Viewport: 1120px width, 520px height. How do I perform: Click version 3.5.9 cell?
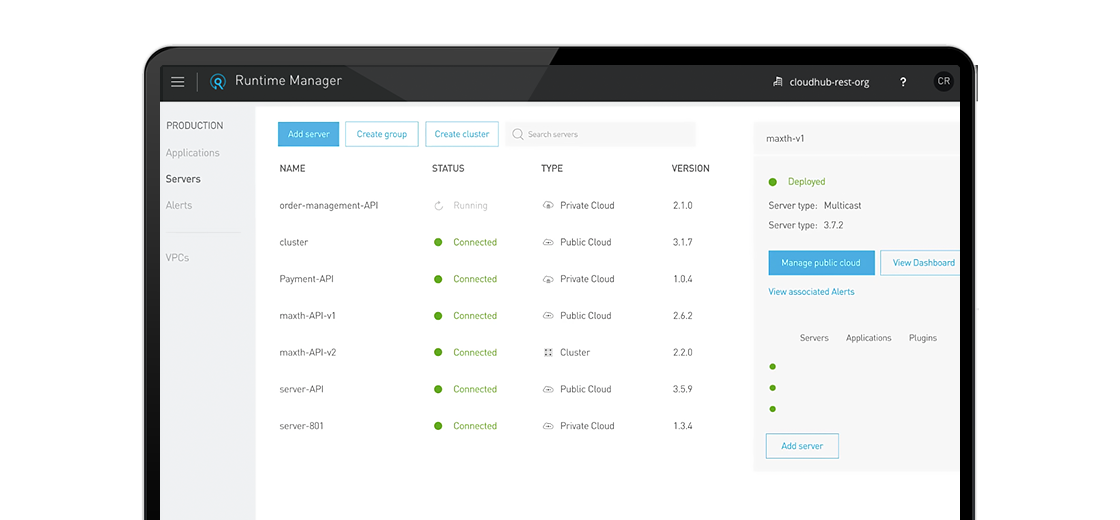click(x=683, y=389)
